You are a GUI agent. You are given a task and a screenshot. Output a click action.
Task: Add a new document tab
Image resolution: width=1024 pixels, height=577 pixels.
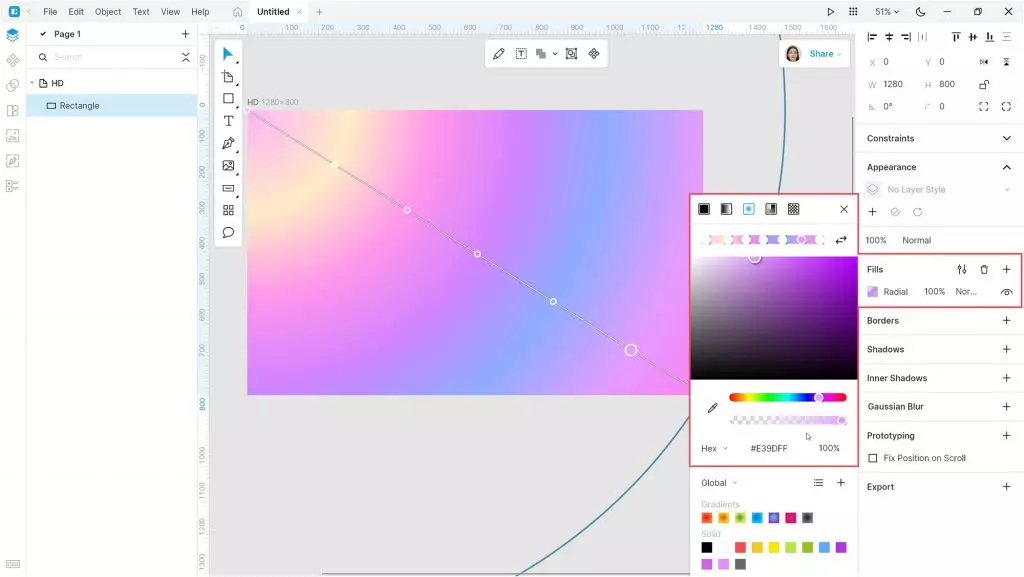click(x=319, y=12)
